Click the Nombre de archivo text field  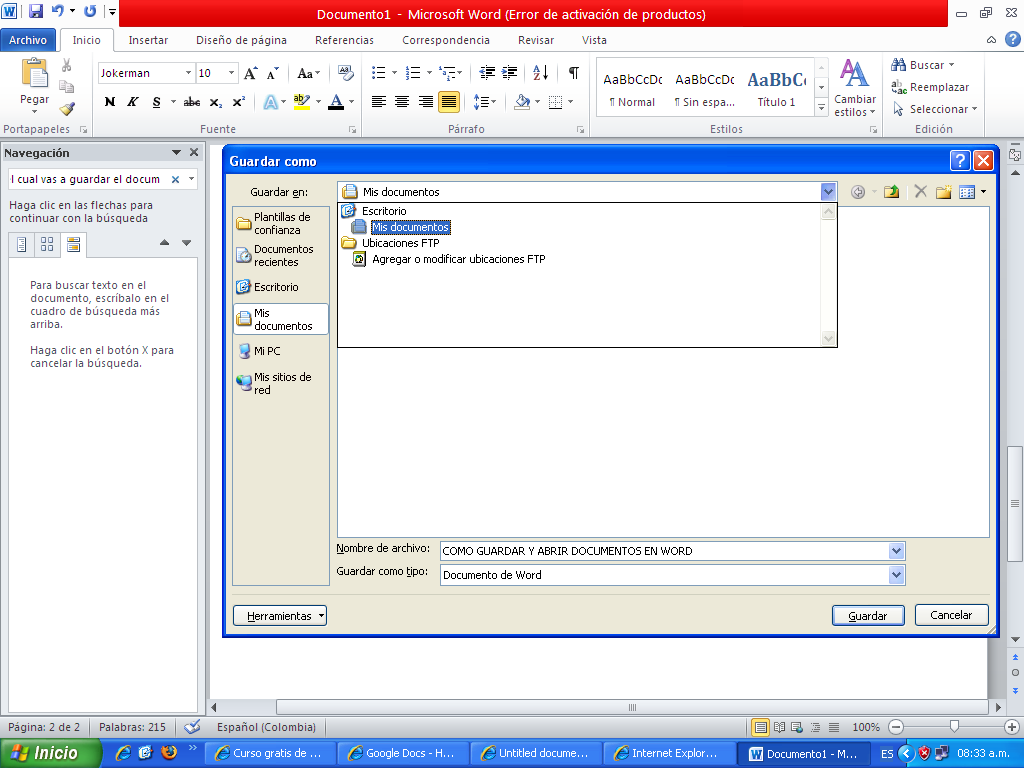click(x=665, y=551)
